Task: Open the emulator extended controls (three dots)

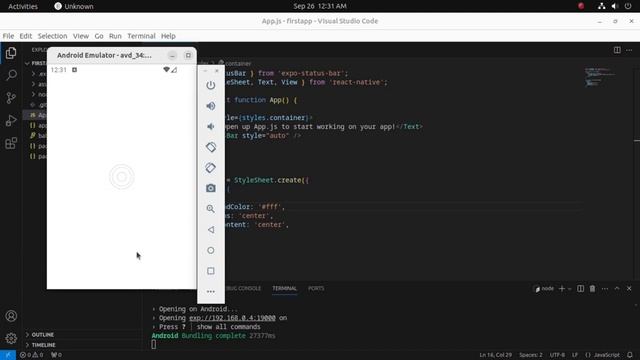Action: coord(211,291)
